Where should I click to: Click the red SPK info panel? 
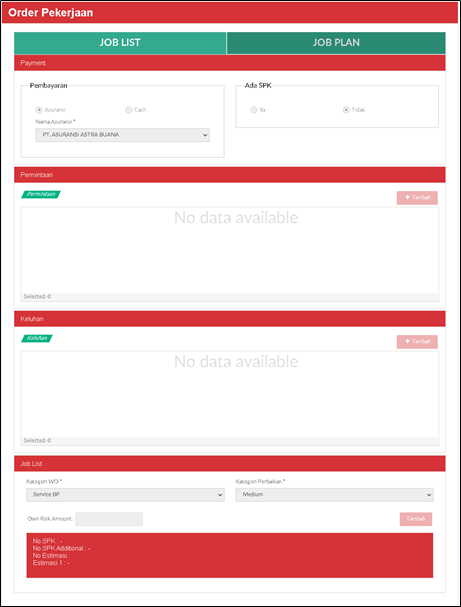(230, 556)
